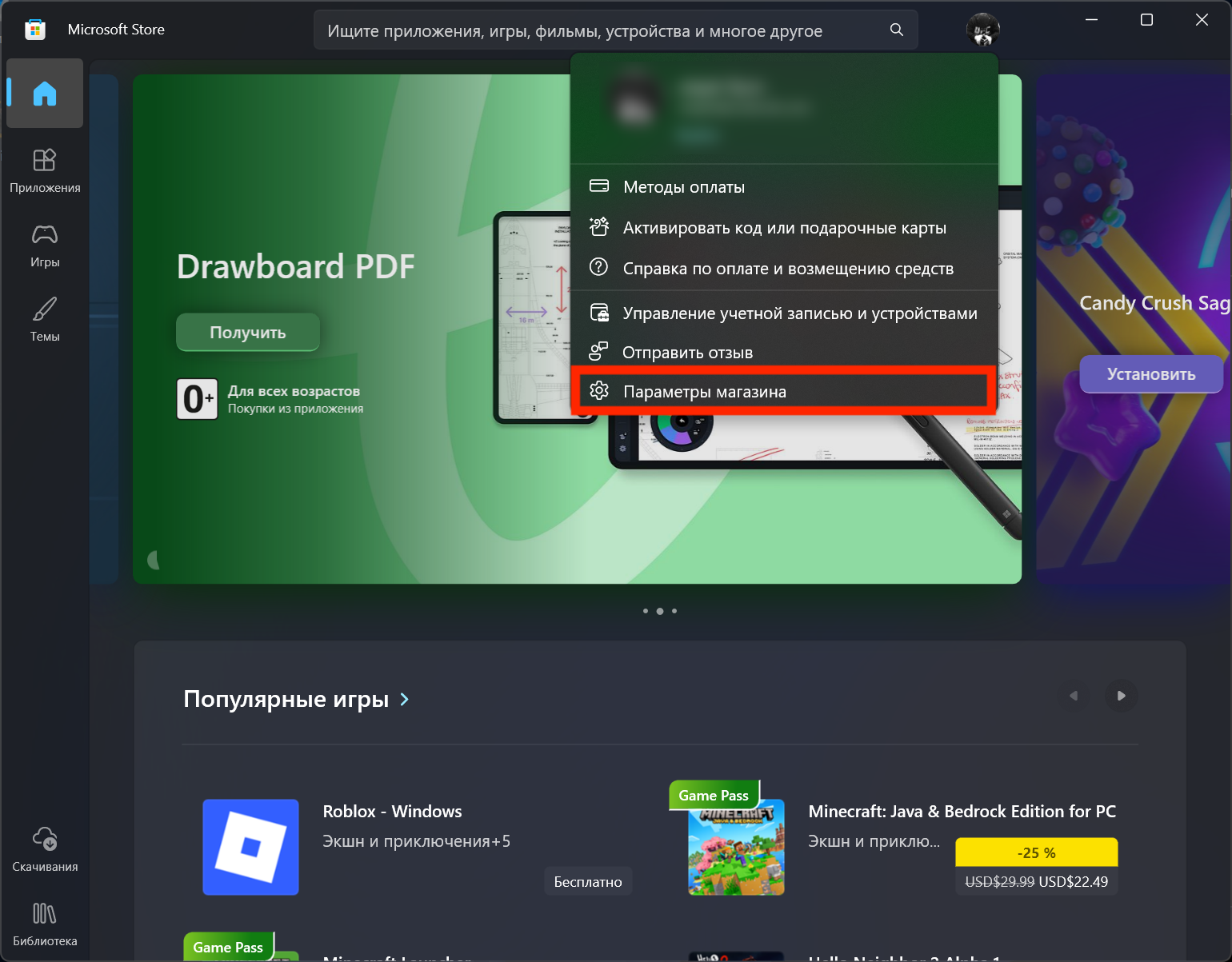Click the Получить button for Drawboard PDF

click(248, 333)
